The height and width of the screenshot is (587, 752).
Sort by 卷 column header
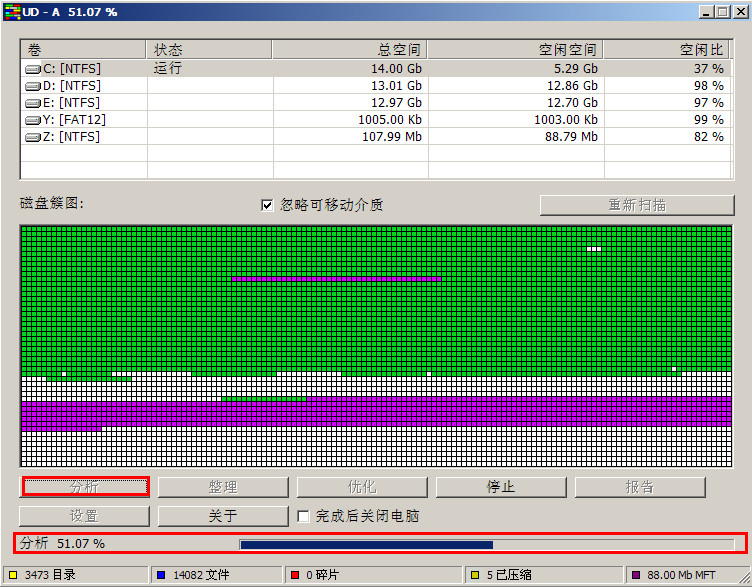pos(83,49)
